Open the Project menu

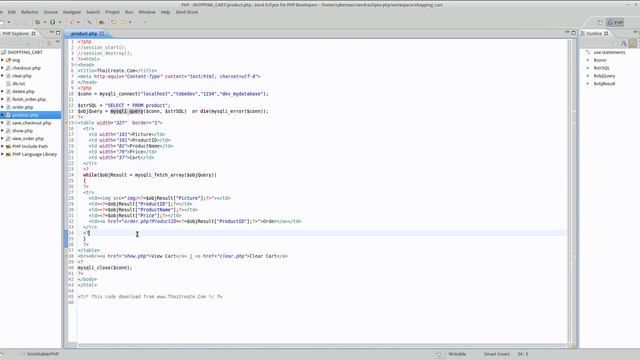112,12
